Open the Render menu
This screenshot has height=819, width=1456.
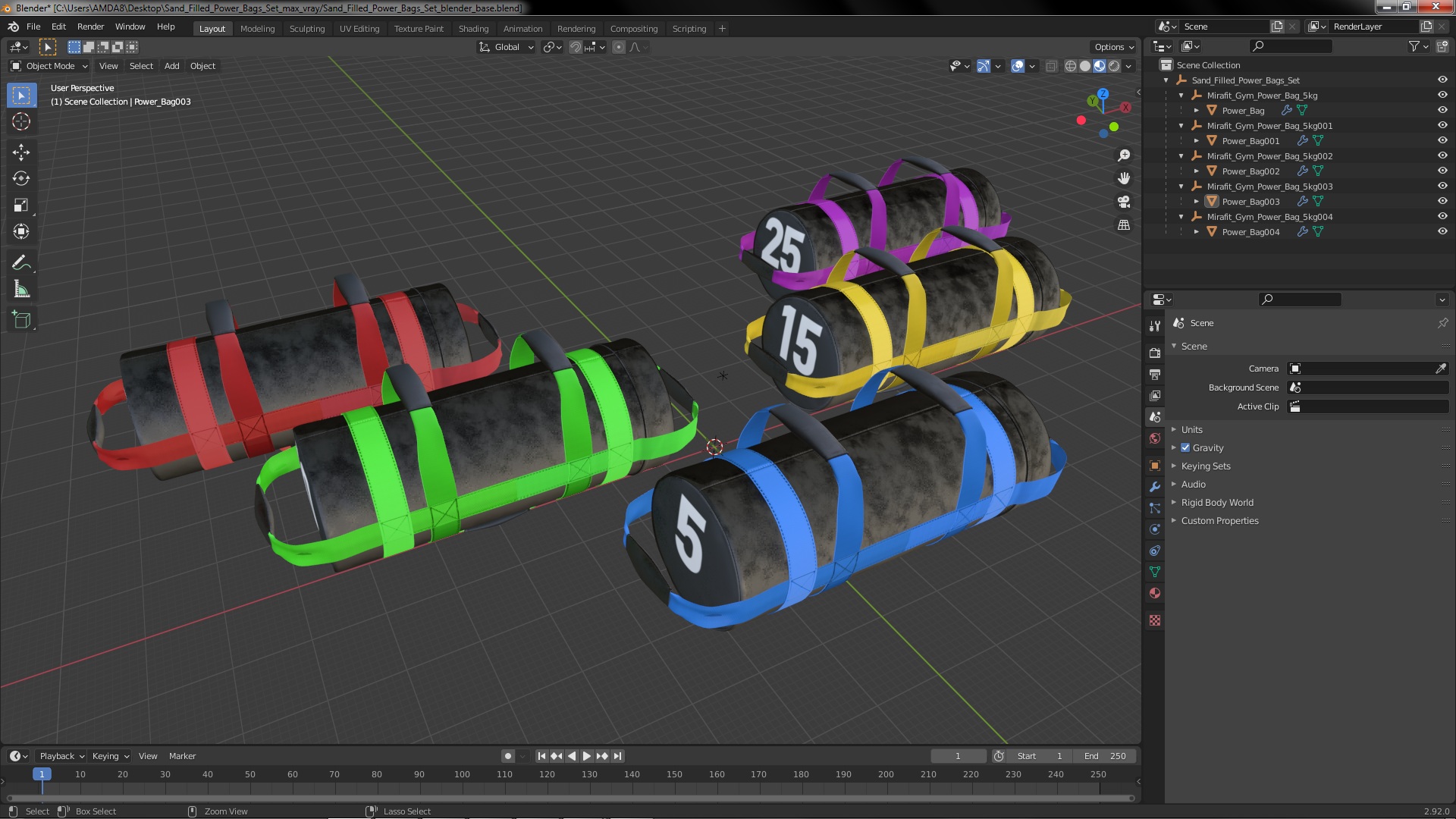pyautogui.click(x=90, y=27)
